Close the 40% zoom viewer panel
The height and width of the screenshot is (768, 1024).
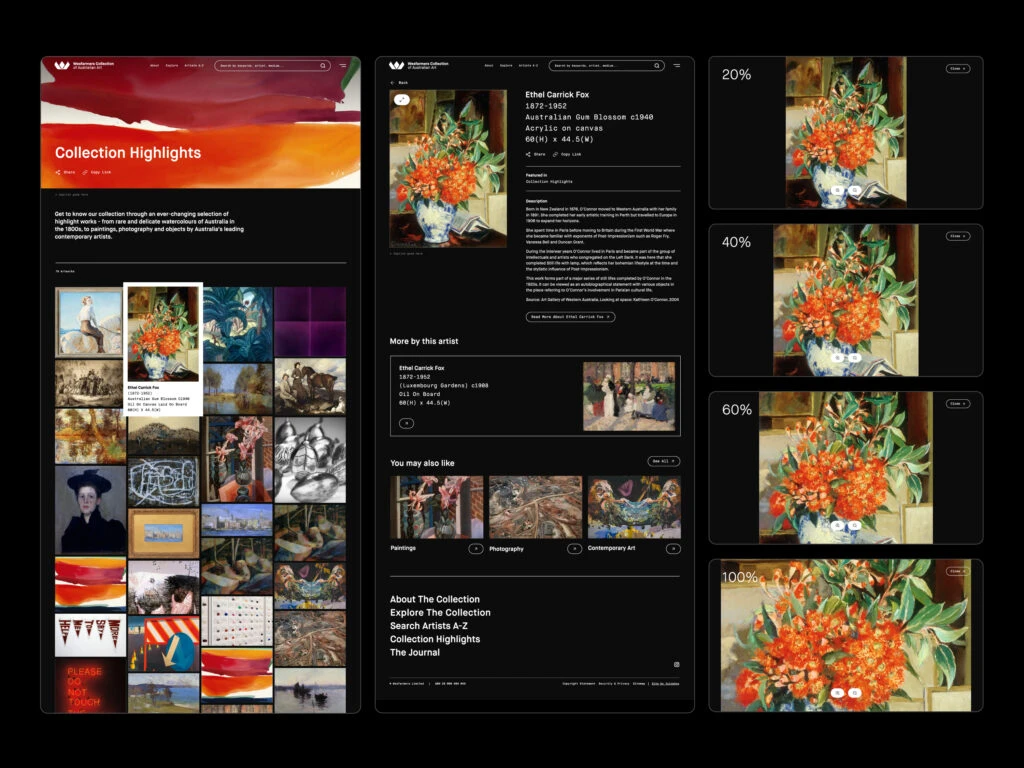(957, 237)
